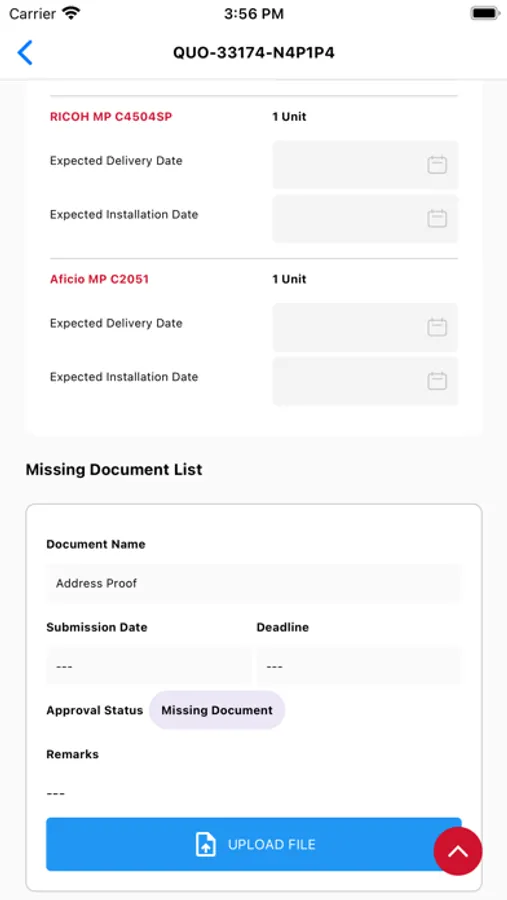Image resolution: width=507 pixels, height=900 pixels.
Task: Open calendar icon for RICOH Expected Installation Date
Action: coord(437,219)
